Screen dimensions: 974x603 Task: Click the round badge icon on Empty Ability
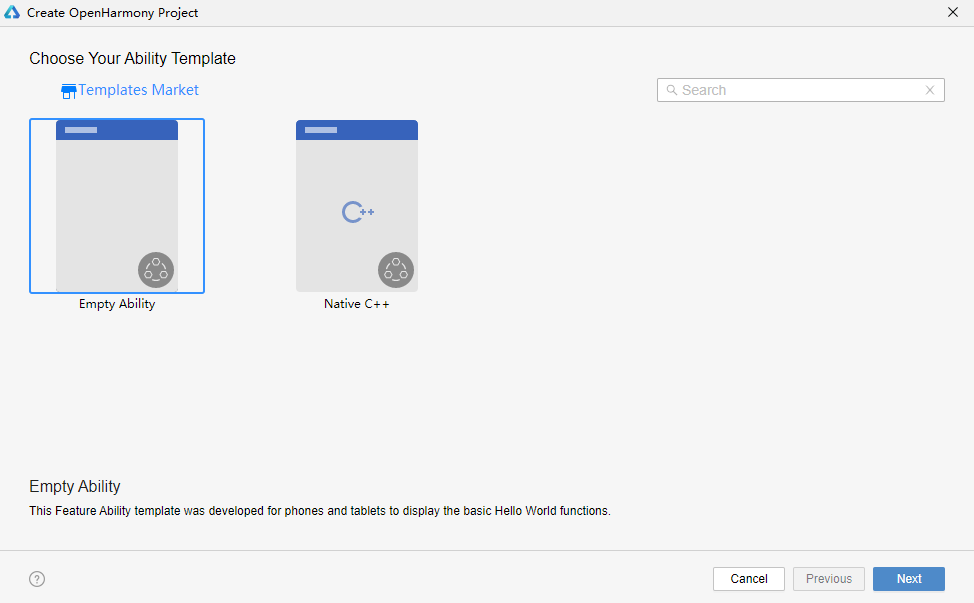click(x=156, y=270)
